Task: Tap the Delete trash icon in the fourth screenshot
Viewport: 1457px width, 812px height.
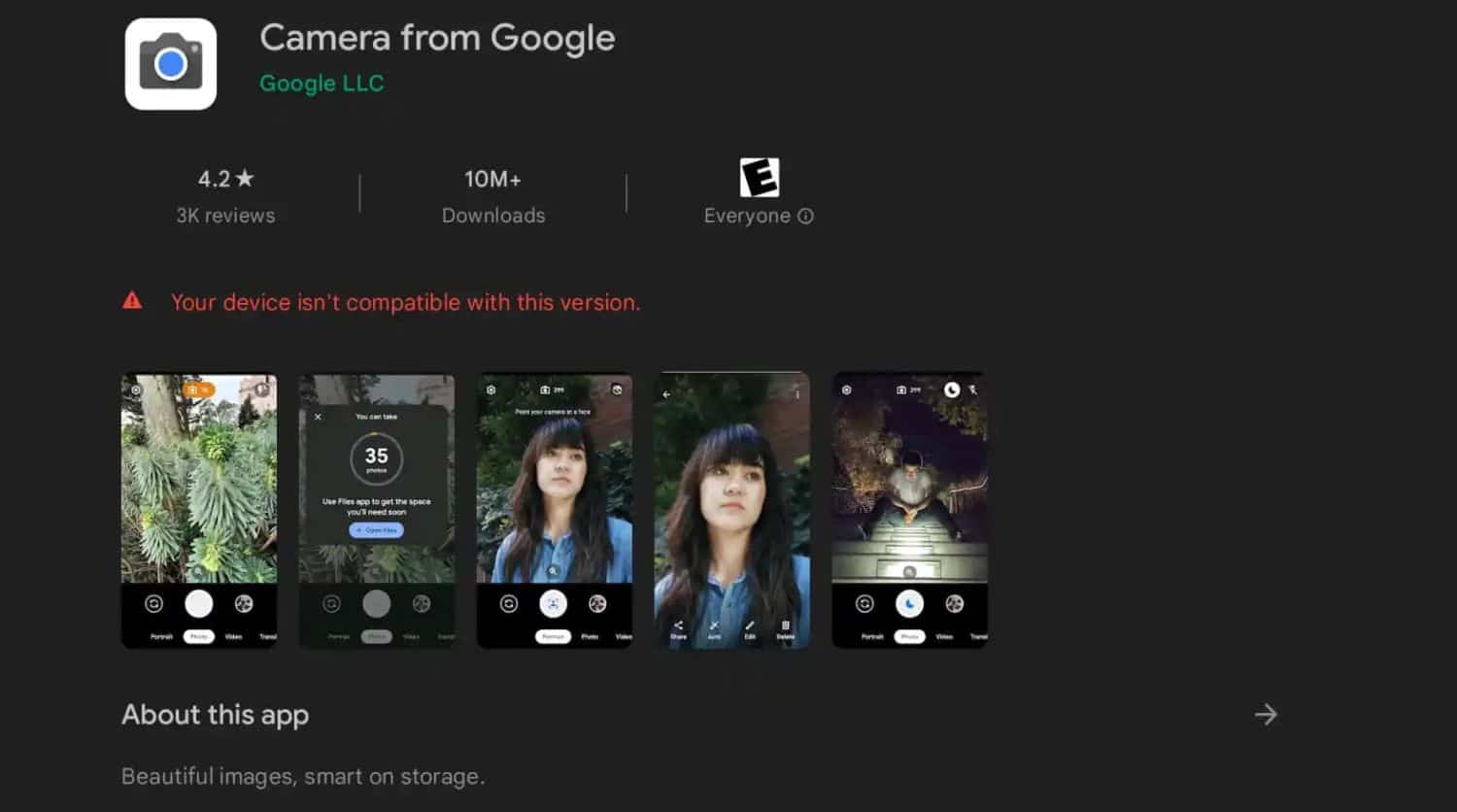Action: coord(786,627)
